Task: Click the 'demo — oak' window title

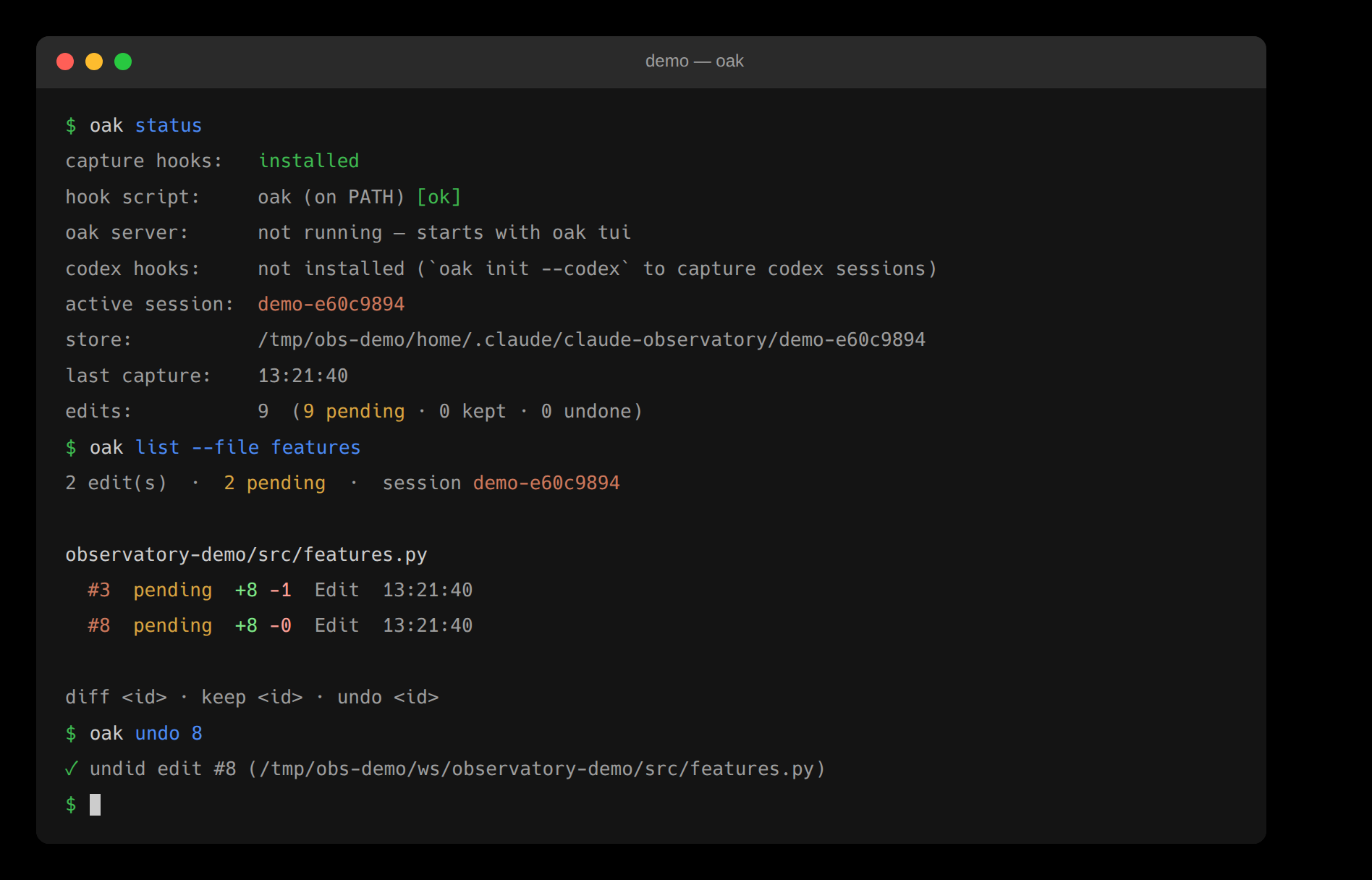Action: coord(694,62)
